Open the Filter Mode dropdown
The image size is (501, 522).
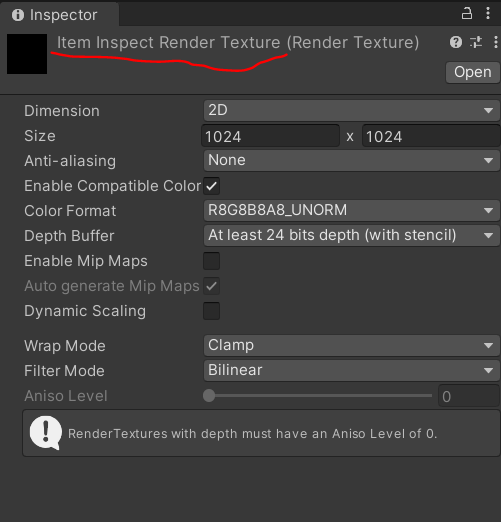pos(352,370)
